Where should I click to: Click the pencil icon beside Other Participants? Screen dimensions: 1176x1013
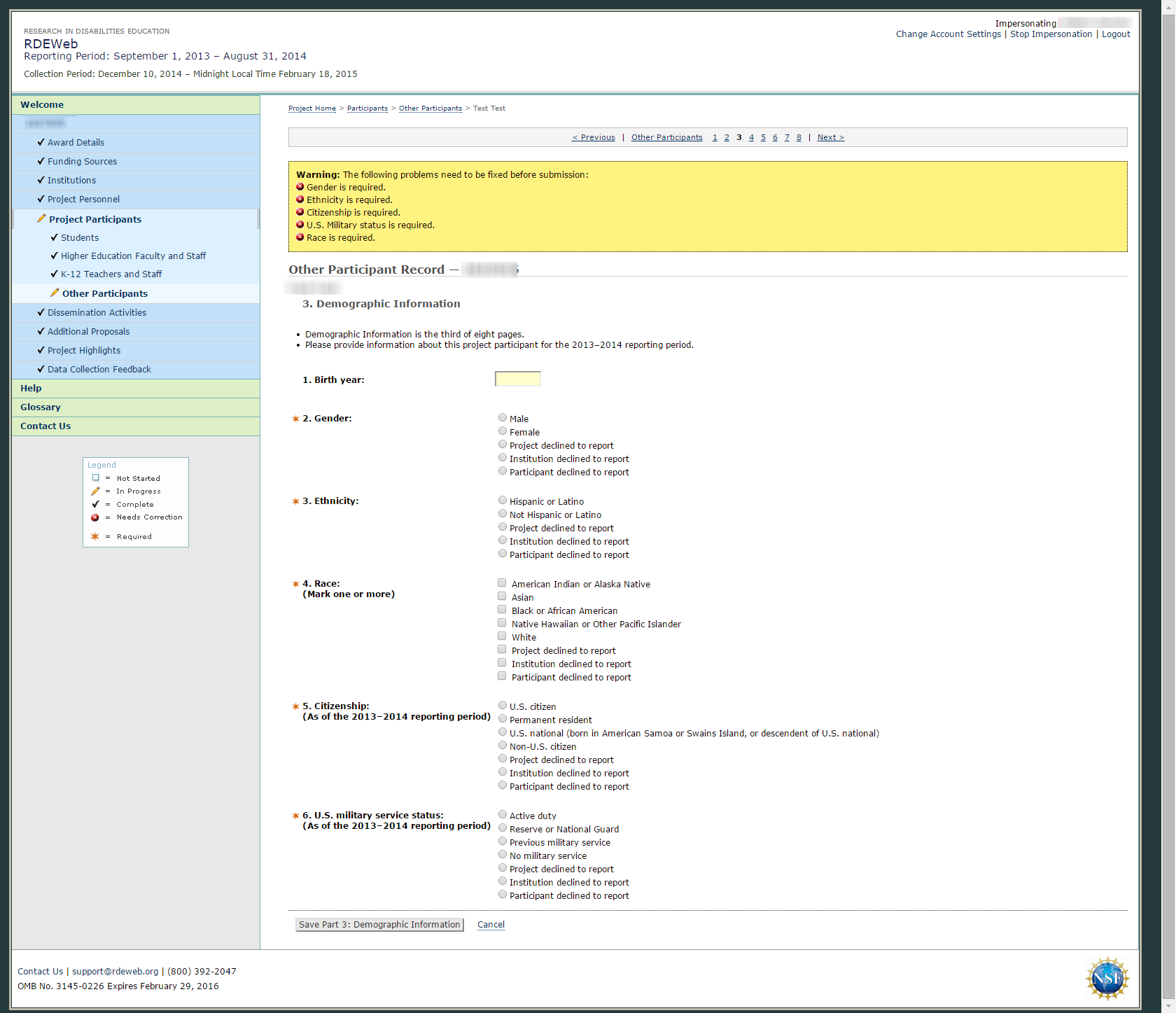point(55,293)
